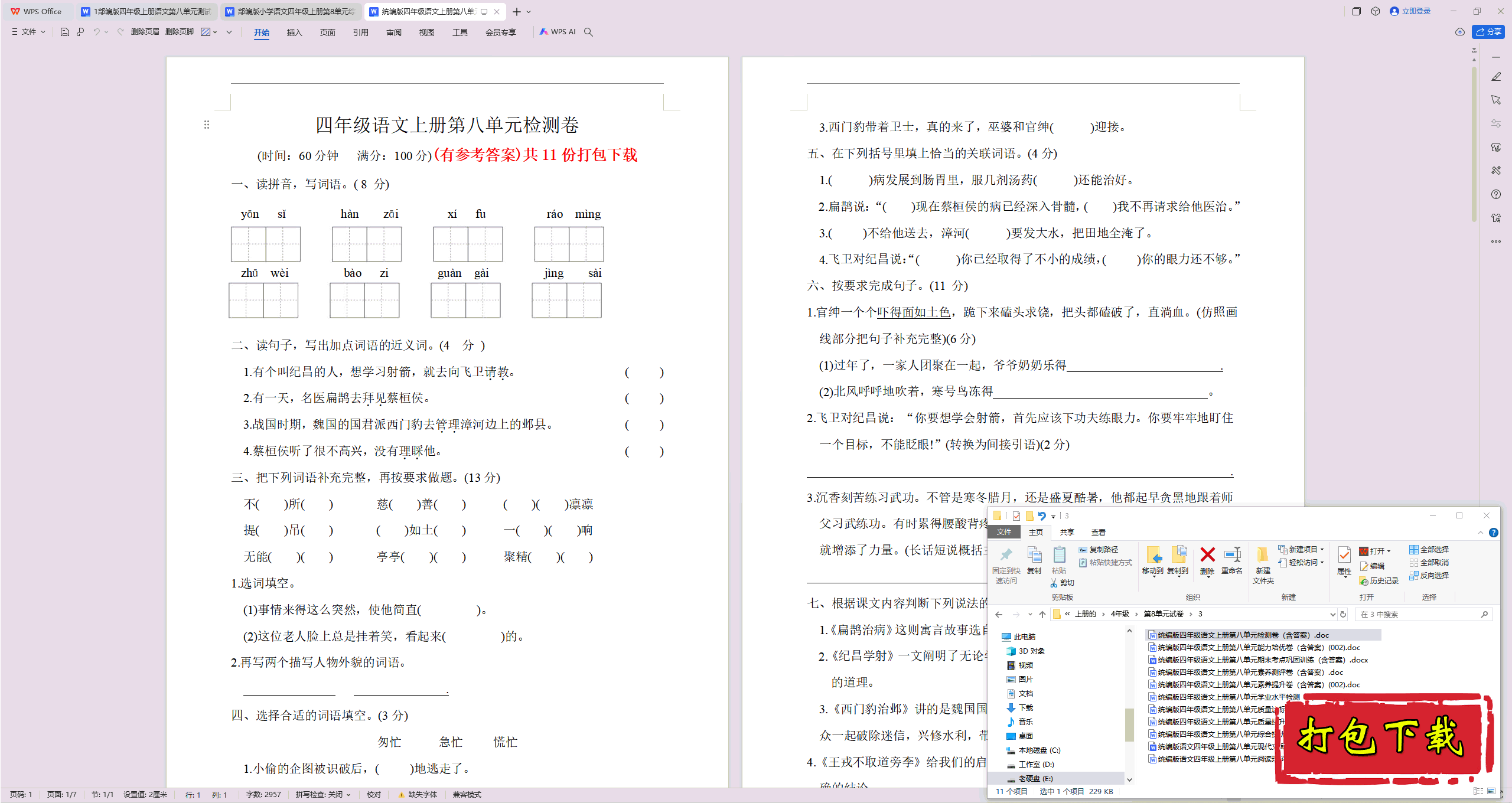Viewport: 1512px width, 803px height.
Task: Open the WPS search magnifier
Action: (588, 32)
